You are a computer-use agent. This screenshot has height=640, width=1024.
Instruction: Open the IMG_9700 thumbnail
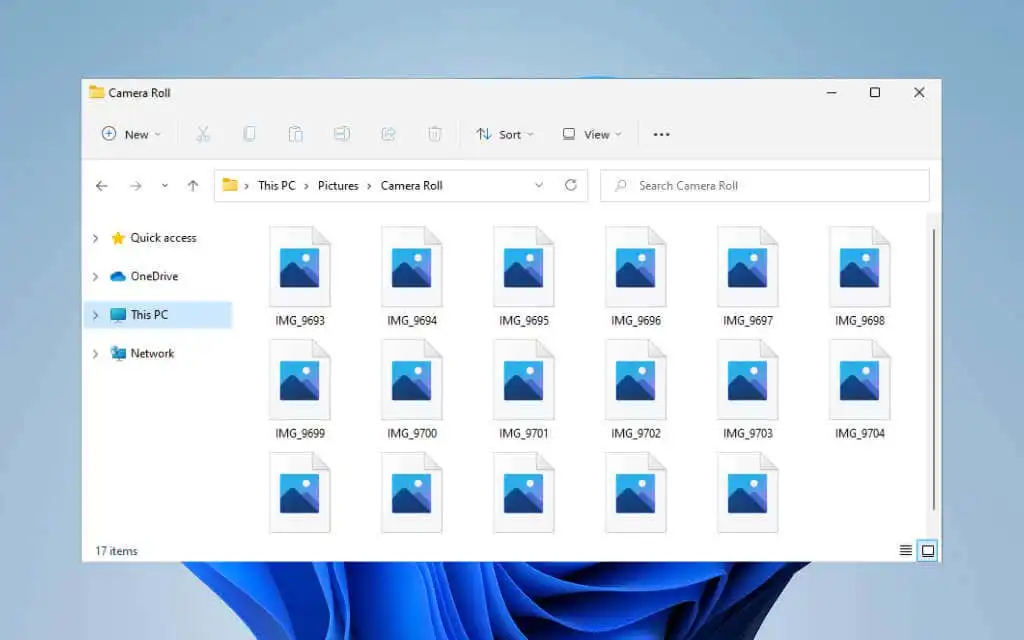pos(411,380)
